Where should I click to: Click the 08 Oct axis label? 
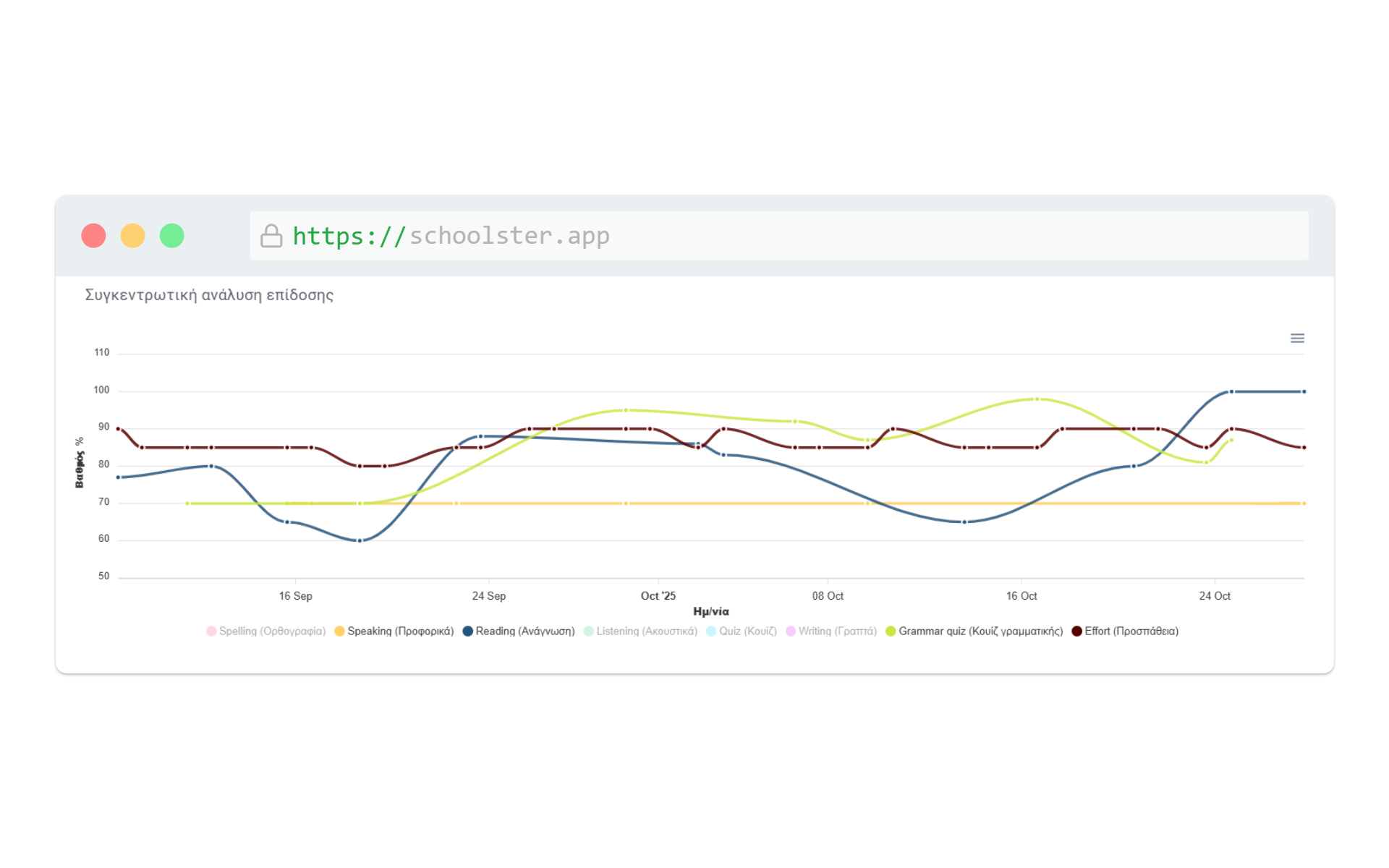click(x=828, y=596)
